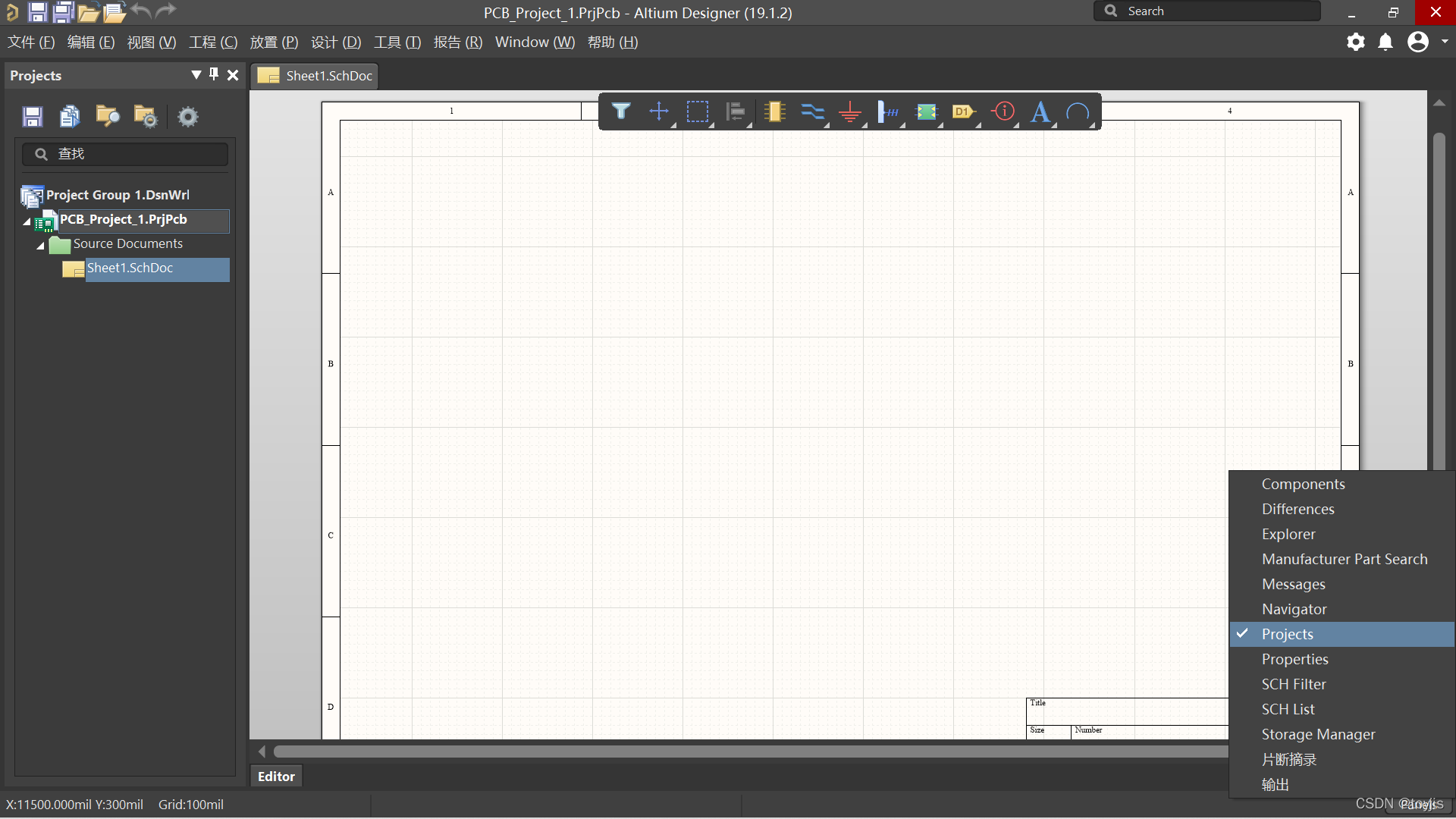This screenshot has width=1456, height=819.
Task: Open the Messages panel entry
Action: click(1293, 584)
